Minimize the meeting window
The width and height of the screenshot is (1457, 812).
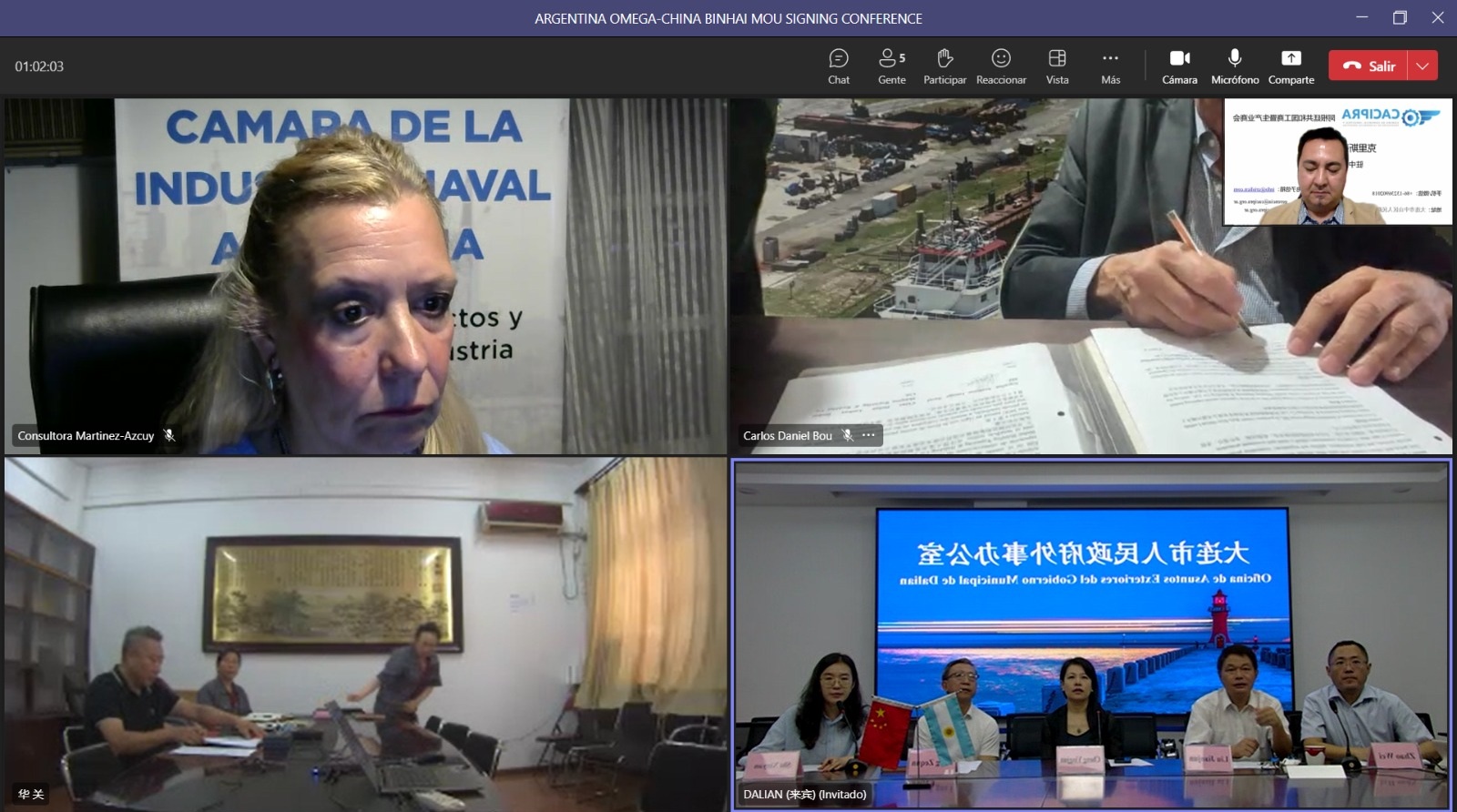[1362, 17]
